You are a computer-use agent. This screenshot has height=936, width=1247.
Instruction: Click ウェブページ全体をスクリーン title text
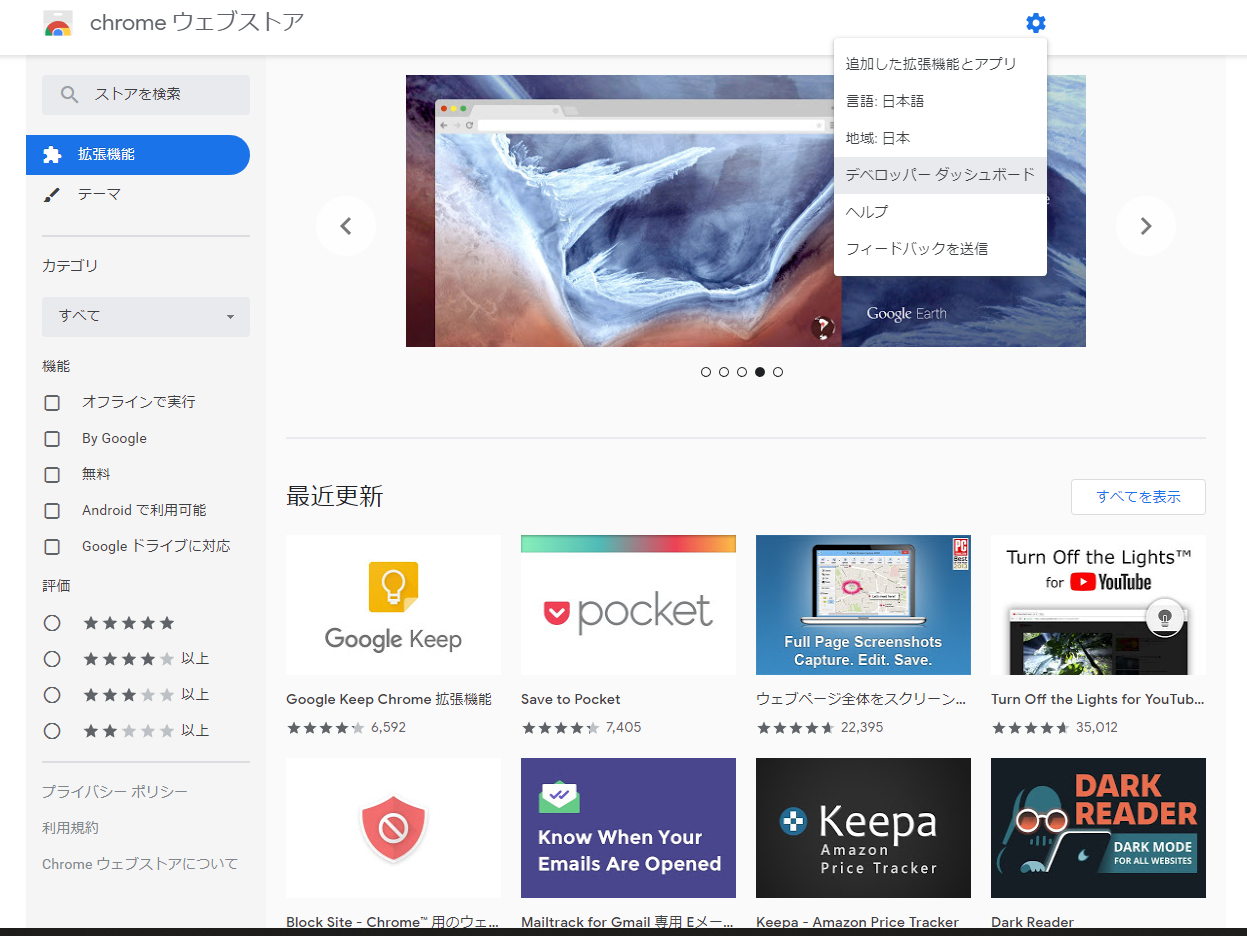(861, 699)
